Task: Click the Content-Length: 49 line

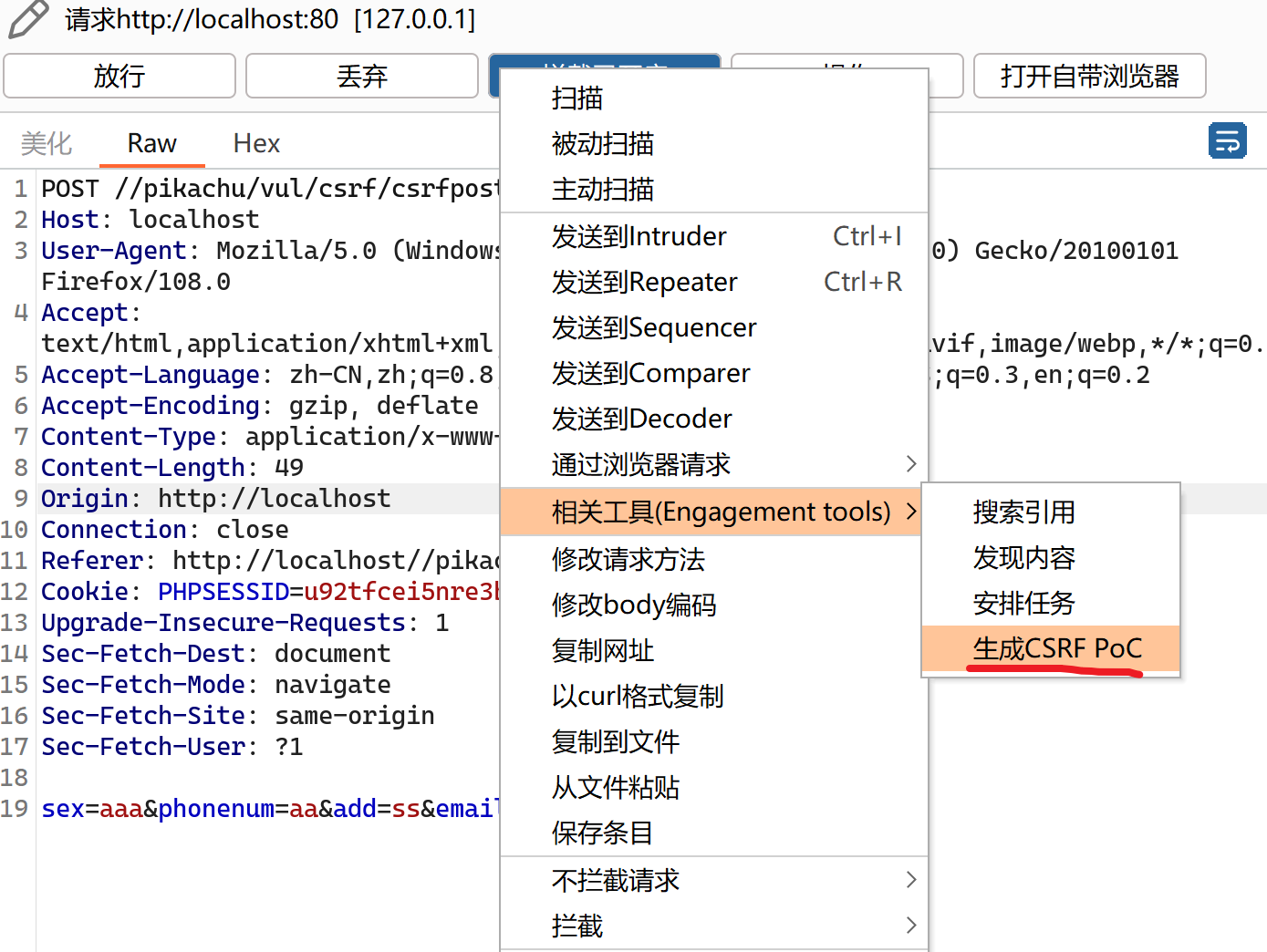Action: pos(172,468)
